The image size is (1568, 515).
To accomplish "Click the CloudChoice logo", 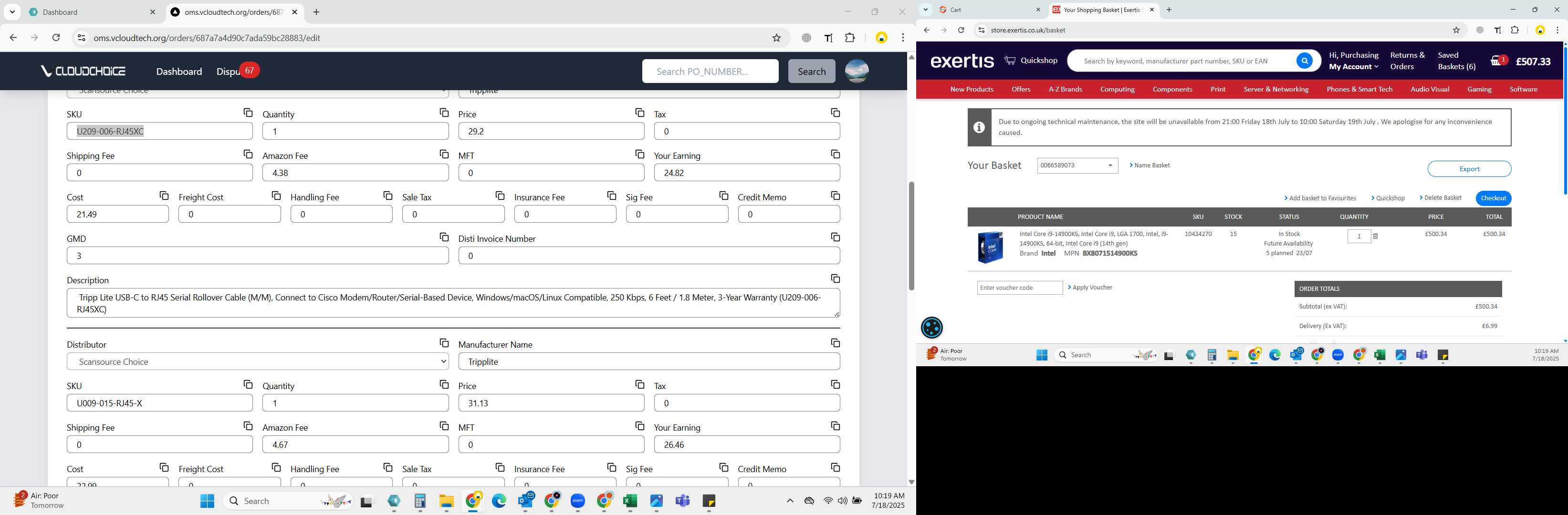I will point(83,71).
